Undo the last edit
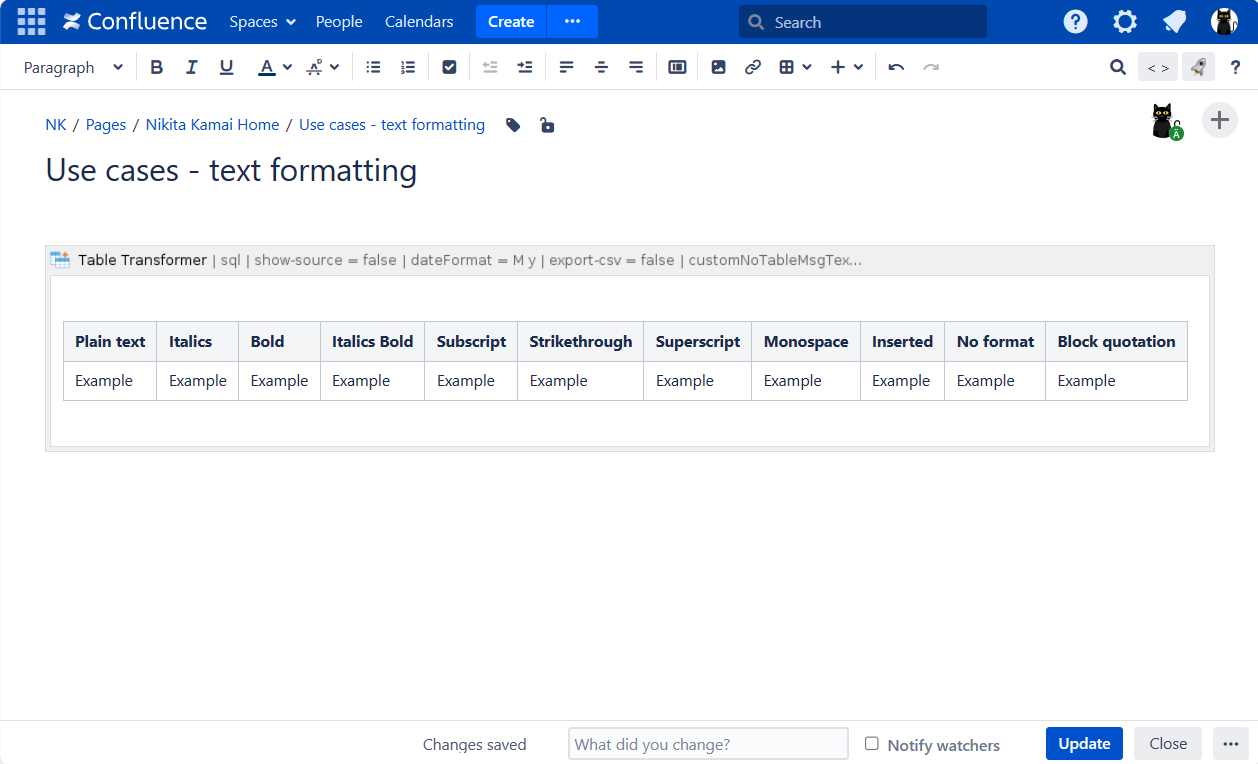This screenshot has width=1258, height=764. (x=896, y=67)
